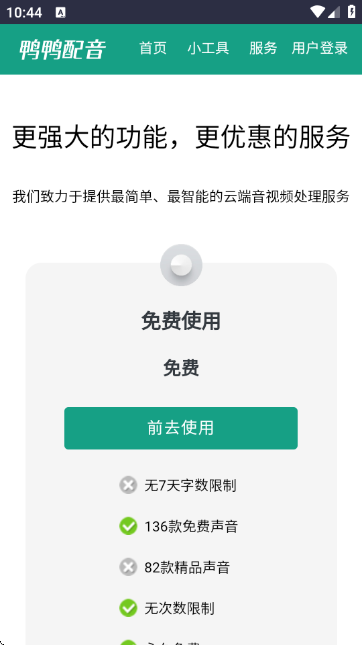Tap the 无次数限制 feature text
The height and width of the screenshot is (645, 362).
coord(179,608)
